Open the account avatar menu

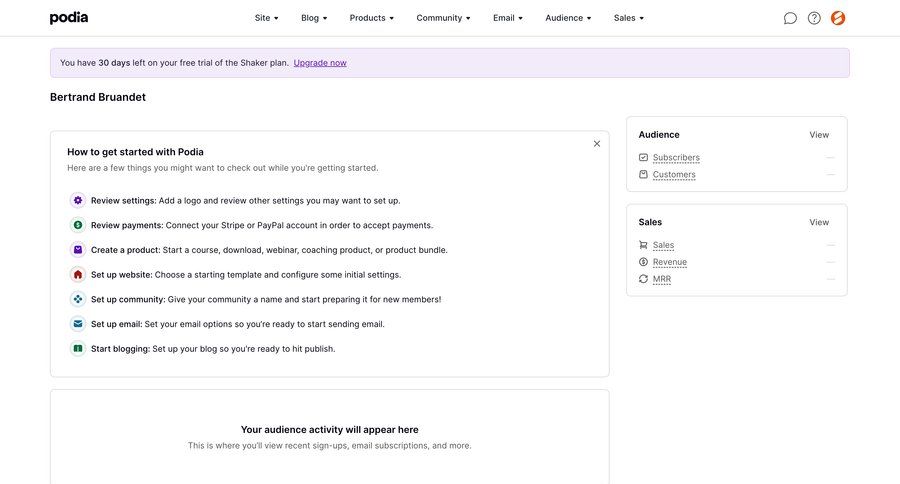pyautogui.click(x=838, y=18)
